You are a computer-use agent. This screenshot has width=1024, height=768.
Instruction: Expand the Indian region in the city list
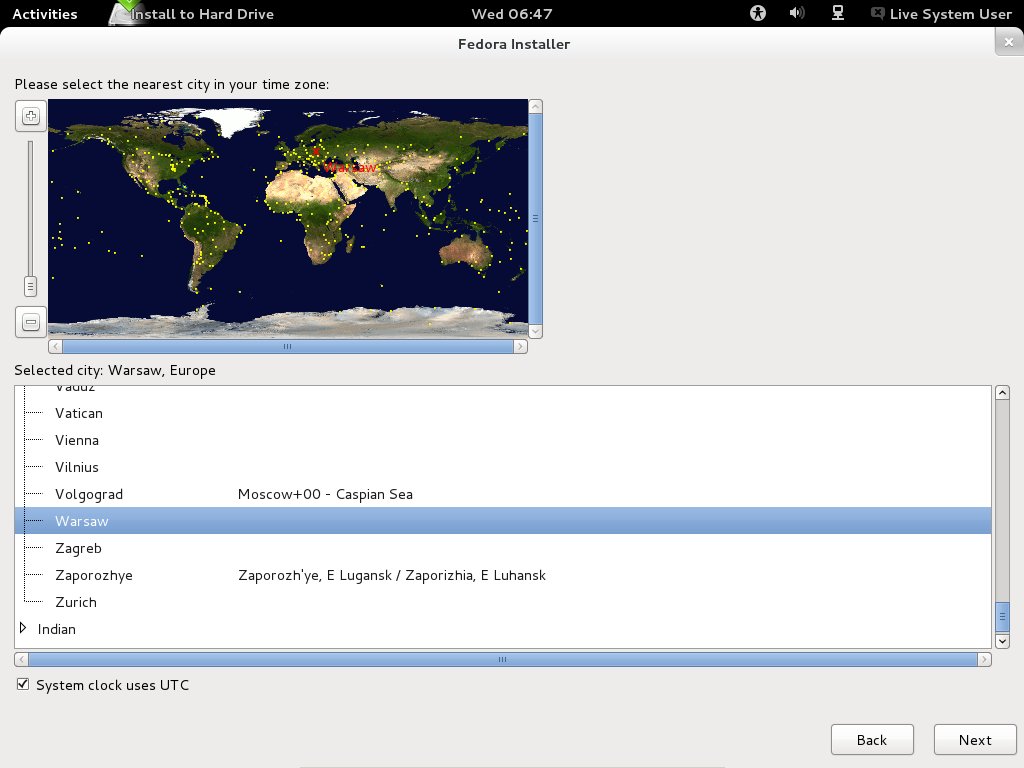tap(23, 628)
